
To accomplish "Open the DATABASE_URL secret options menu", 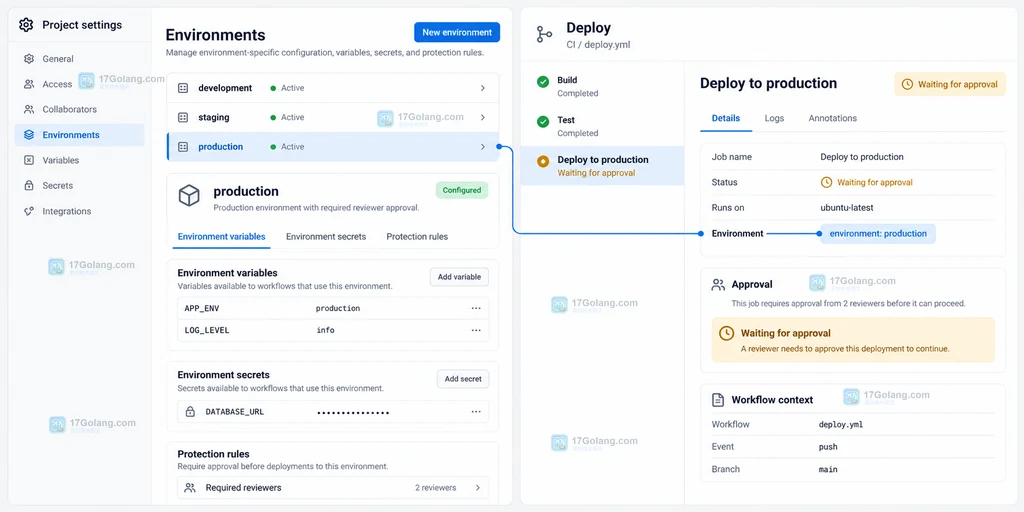I will [476, 411].
